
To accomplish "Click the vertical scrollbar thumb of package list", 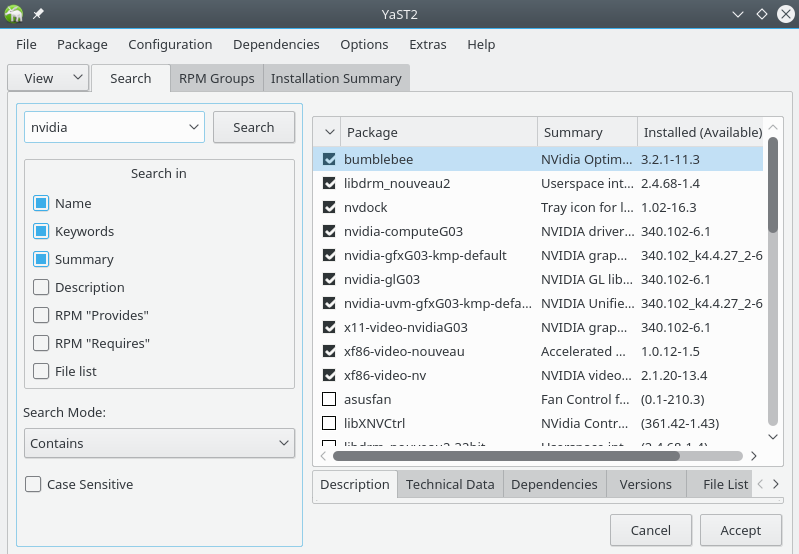I will [x=773, y=184].
